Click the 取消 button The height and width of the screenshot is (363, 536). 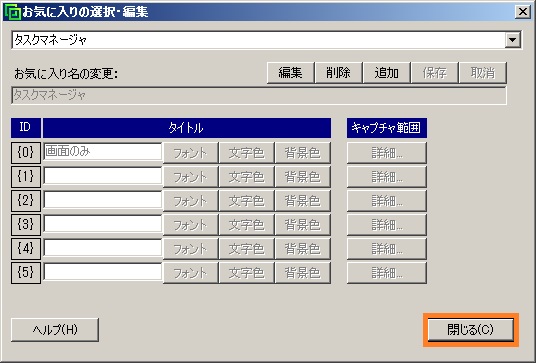483,73
